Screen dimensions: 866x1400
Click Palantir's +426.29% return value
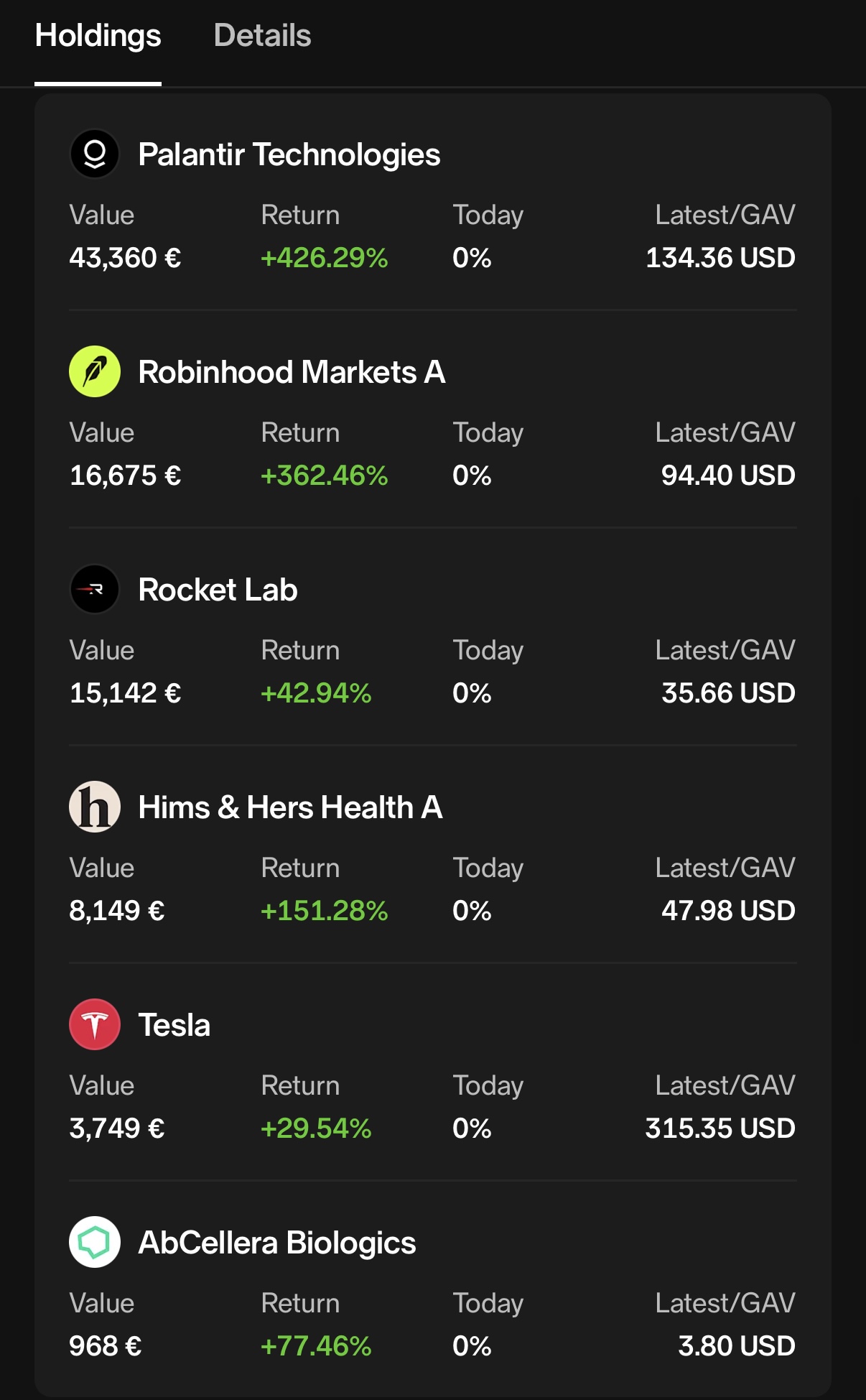[324, 258]
